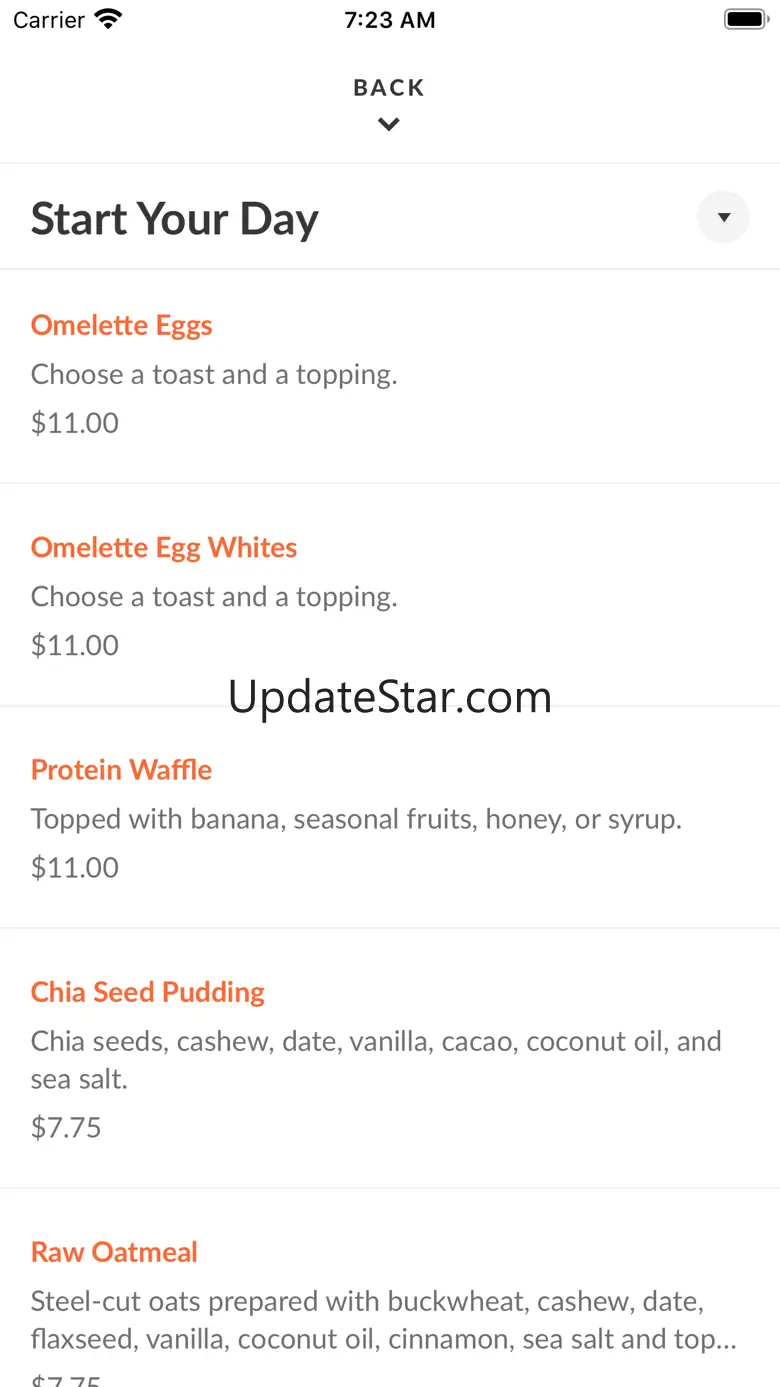Expand the Start Your Day category dropdown

[723, 217]
